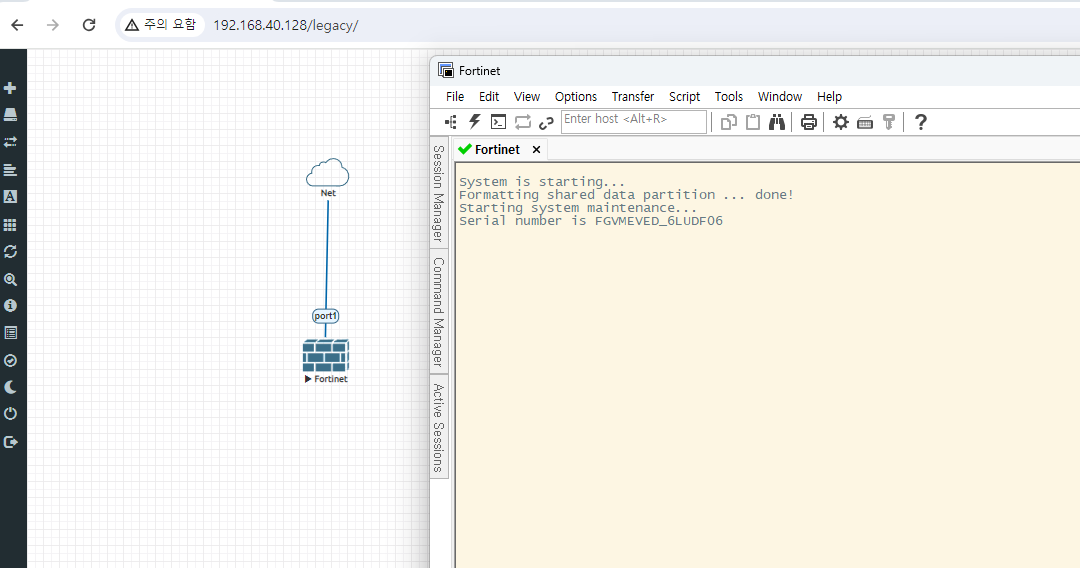This screenshot has height=568, width=1080.
Task: Open the Nodes list sidebar icon
Action: click(10, 115)
